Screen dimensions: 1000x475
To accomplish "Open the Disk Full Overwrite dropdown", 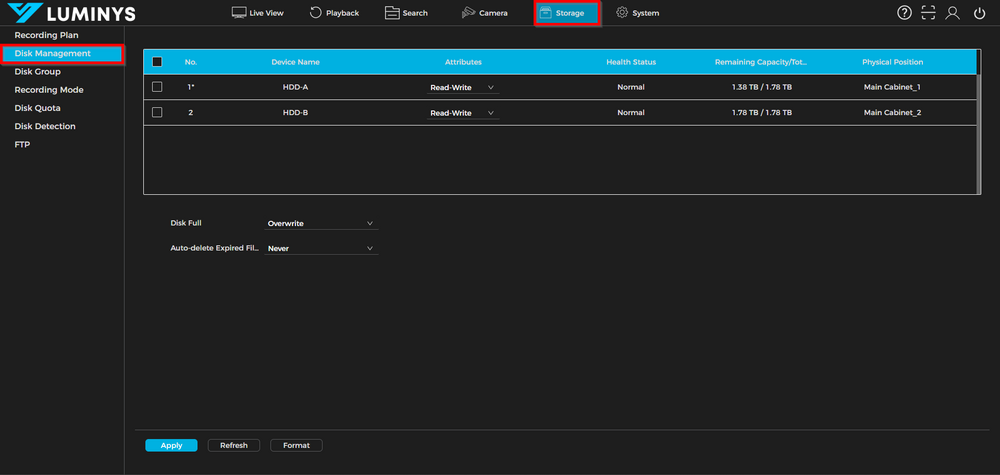I will tap(321, 224).
